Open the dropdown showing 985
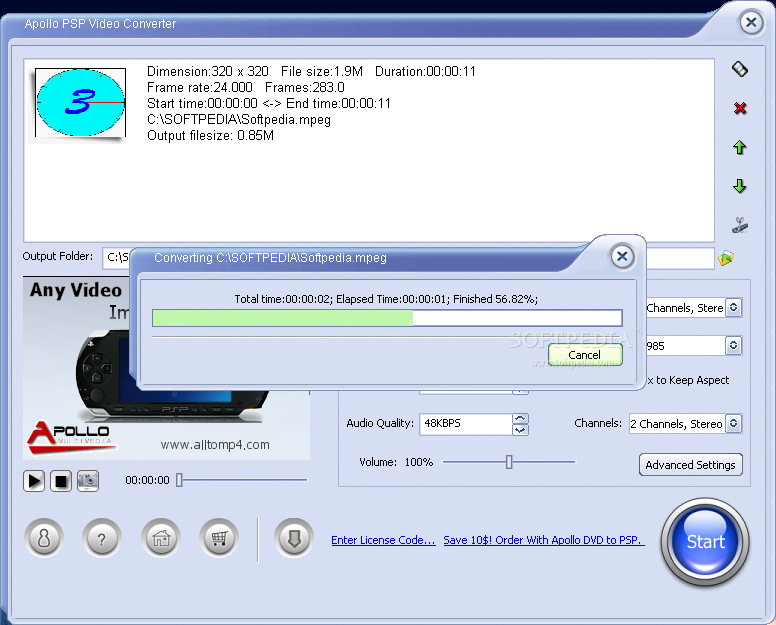 click(733, 345)
